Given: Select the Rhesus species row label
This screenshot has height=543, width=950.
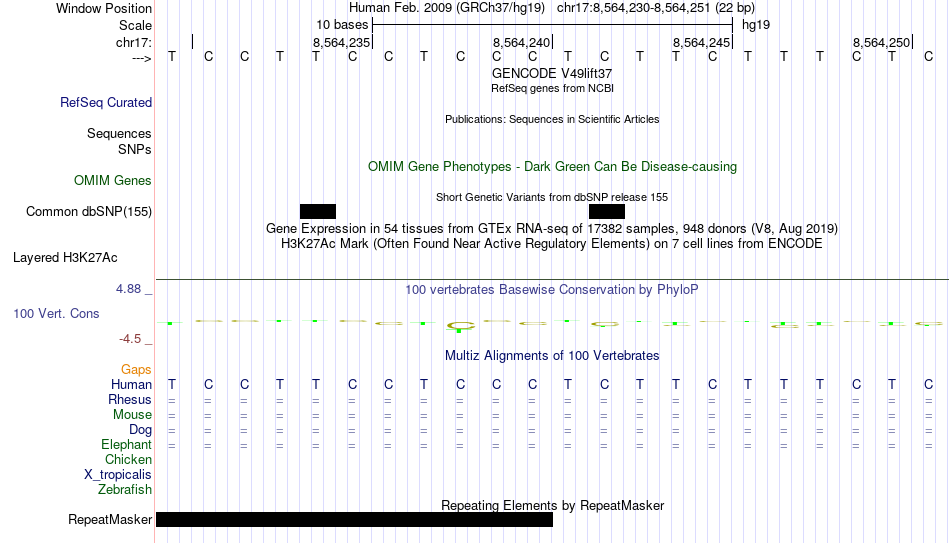Looking at the screenshot, I should [x=130, y=400].
